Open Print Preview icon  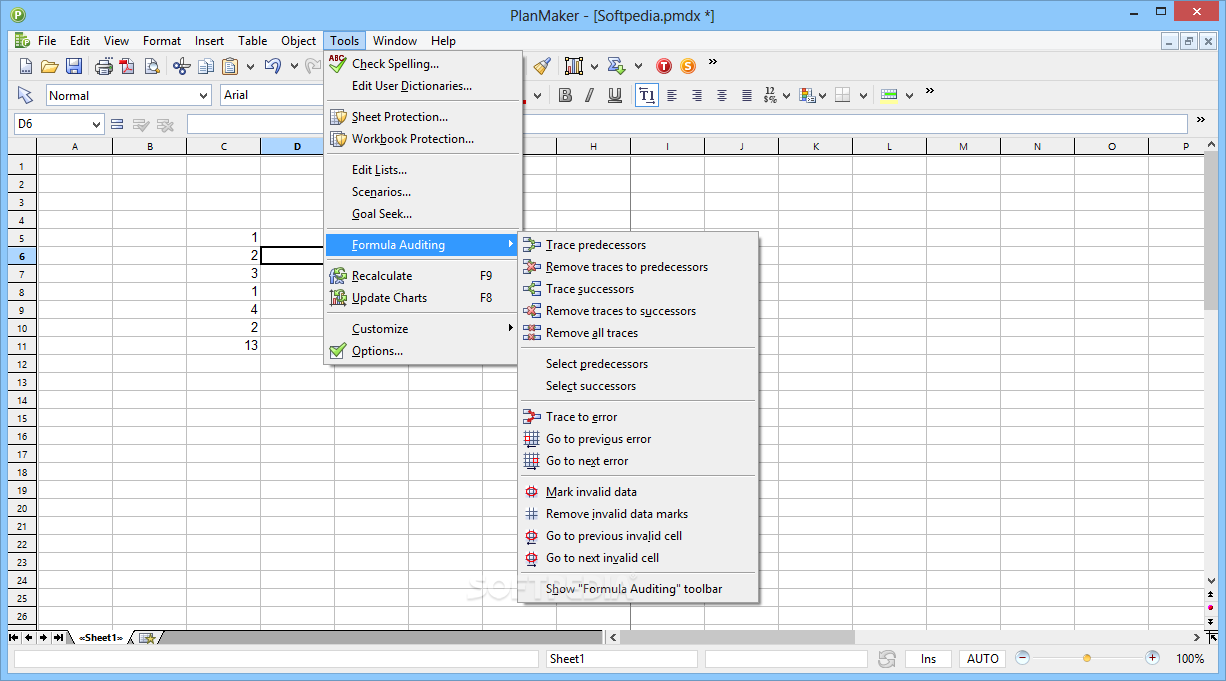[x=152, y=66]
